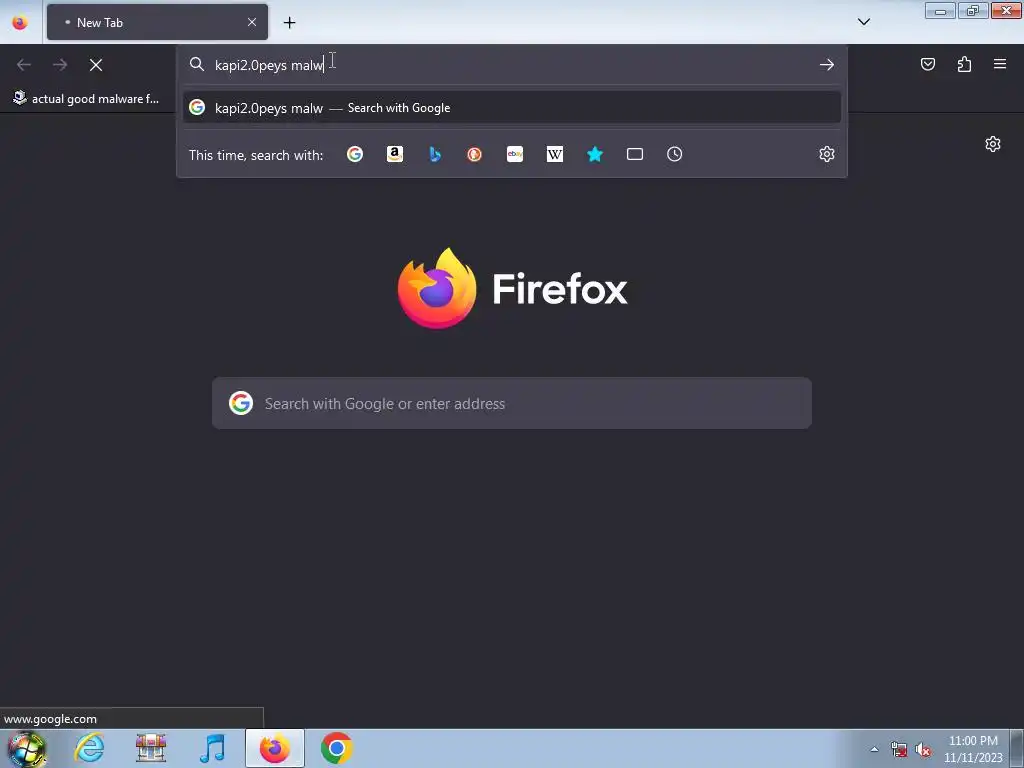Search open tabs using the tab icon

[x=635, y=154]
